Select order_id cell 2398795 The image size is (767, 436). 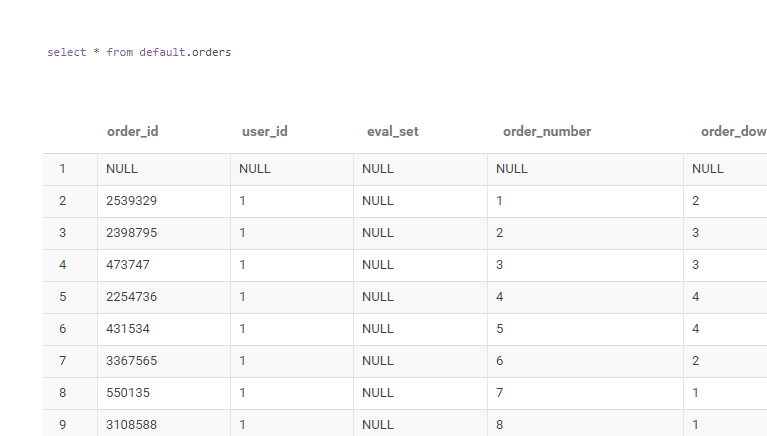tap(131, 233)
